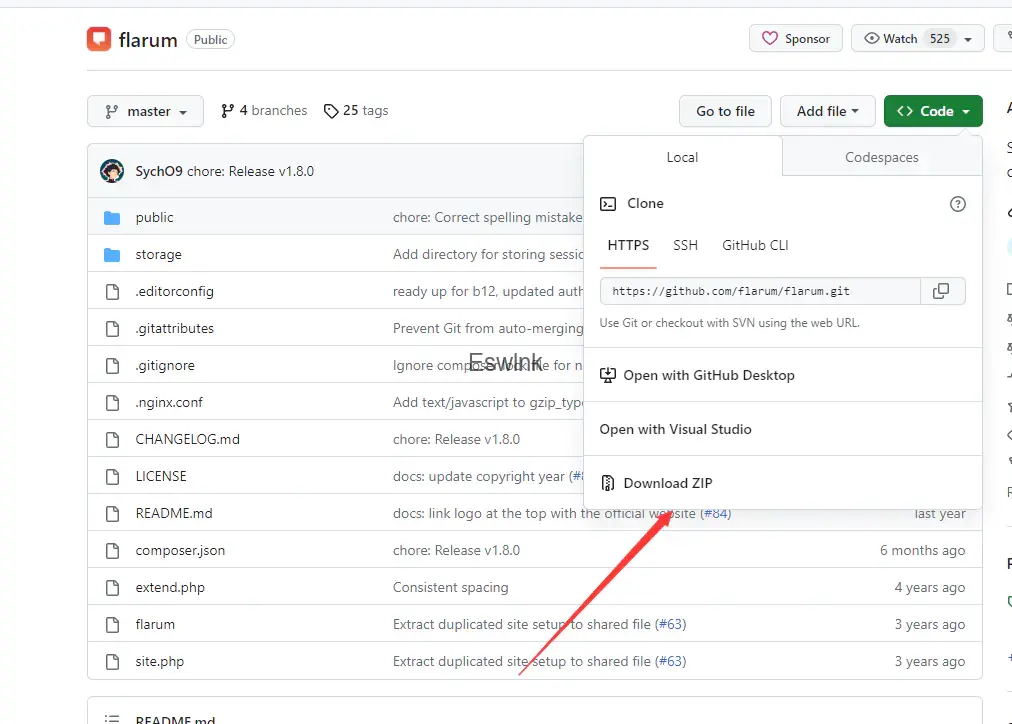The image size is (1012, 724).
Task: Click the Flarum logo icon
Action: tap(99, 39)
